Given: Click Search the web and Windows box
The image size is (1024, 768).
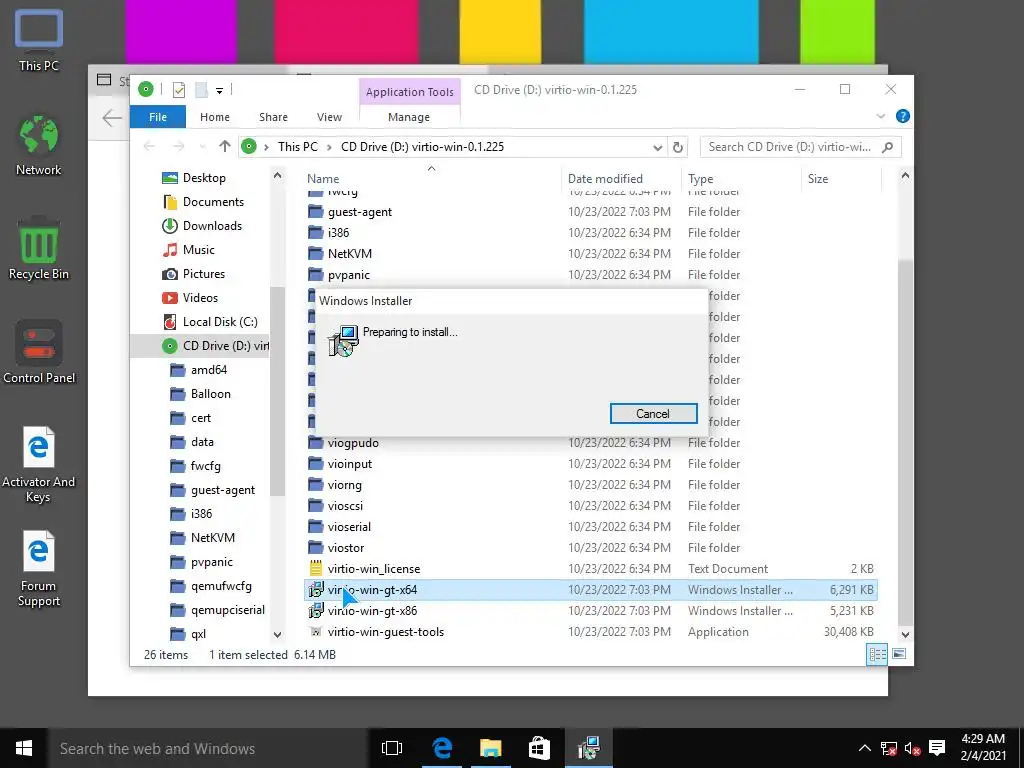Looking at the screenshot, I should tap(209, 748).
